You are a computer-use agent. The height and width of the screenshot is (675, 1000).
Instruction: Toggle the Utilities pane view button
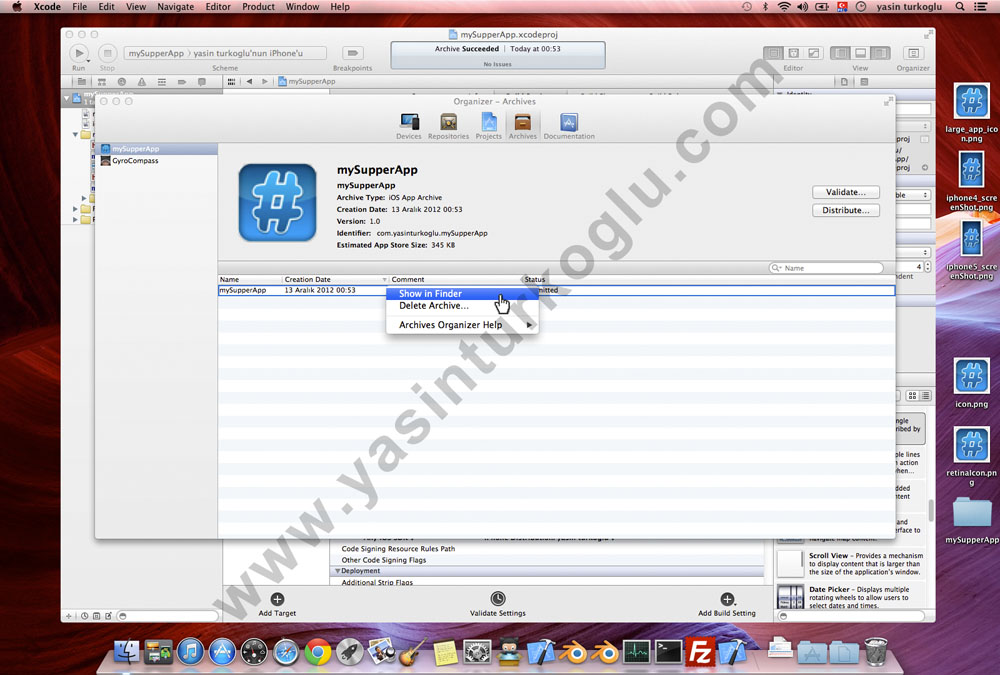tap(880, 54)
